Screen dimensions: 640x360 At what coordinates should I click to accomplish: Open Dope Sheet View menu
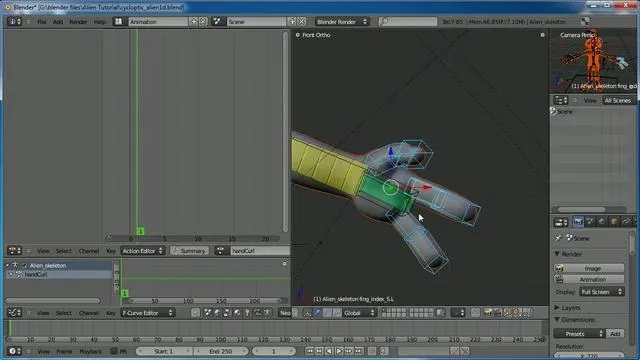pyautogui.click(x=43, y=251)
